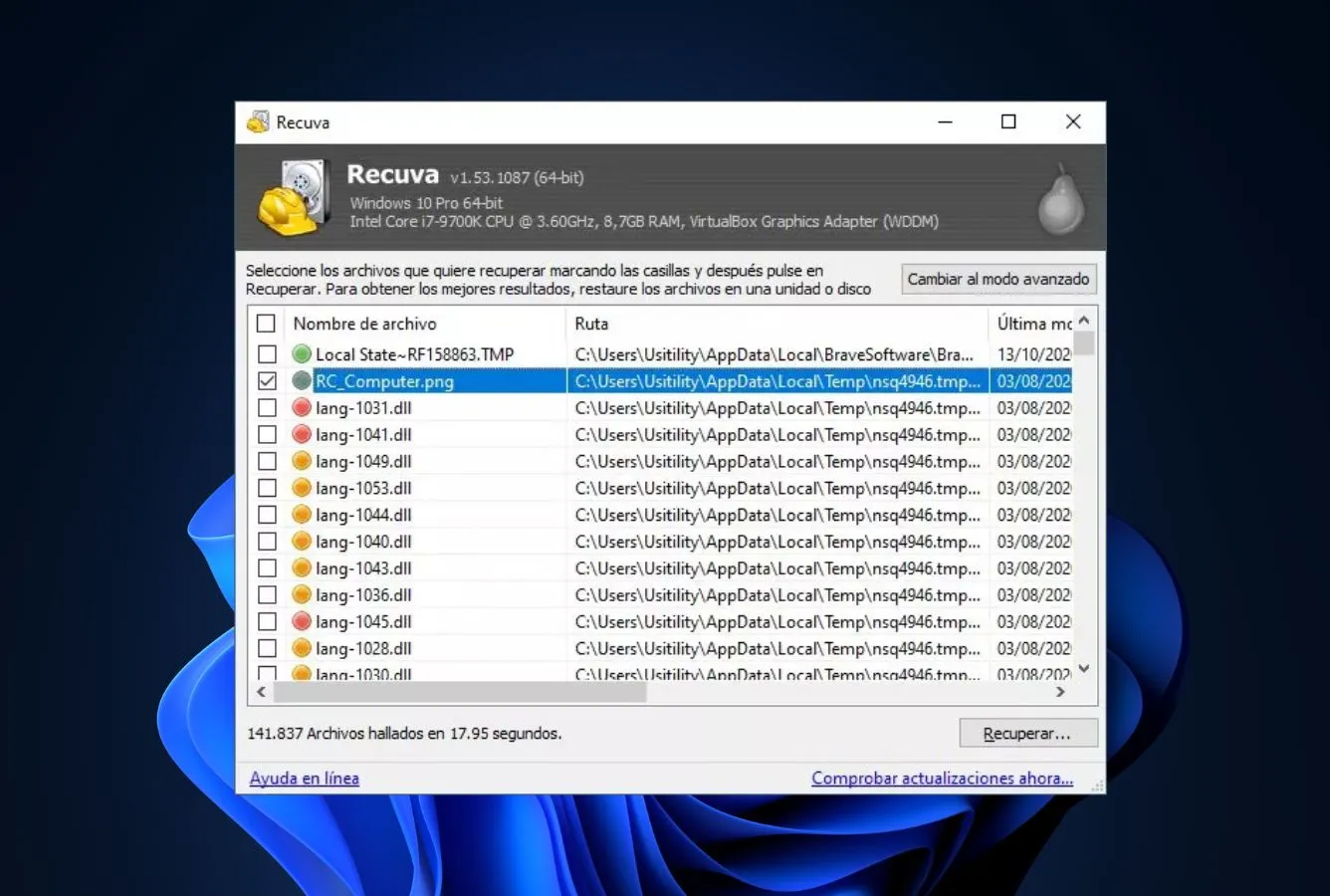Image resolution: width=1330 pixels, height=896 pixels.
Task: Select the lang-1044.dll file name
Action: click(x=363, y=515)
